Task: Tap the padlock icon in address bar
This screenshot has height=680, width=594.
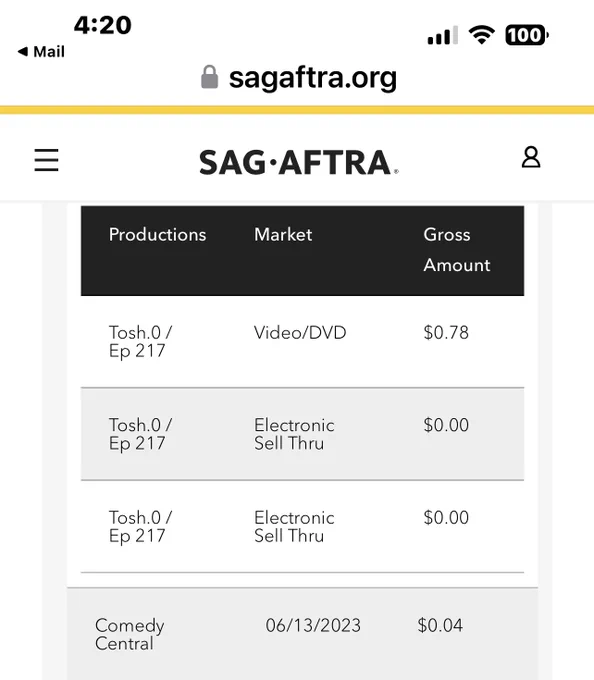Action: click(x=209, y=77)
